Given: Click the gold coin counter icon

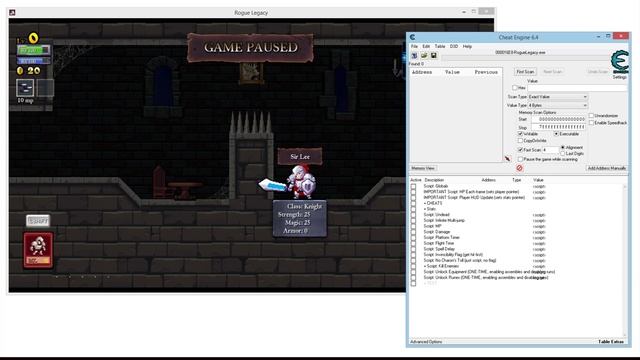Looking at the screenshot, I should pos(20,71).
